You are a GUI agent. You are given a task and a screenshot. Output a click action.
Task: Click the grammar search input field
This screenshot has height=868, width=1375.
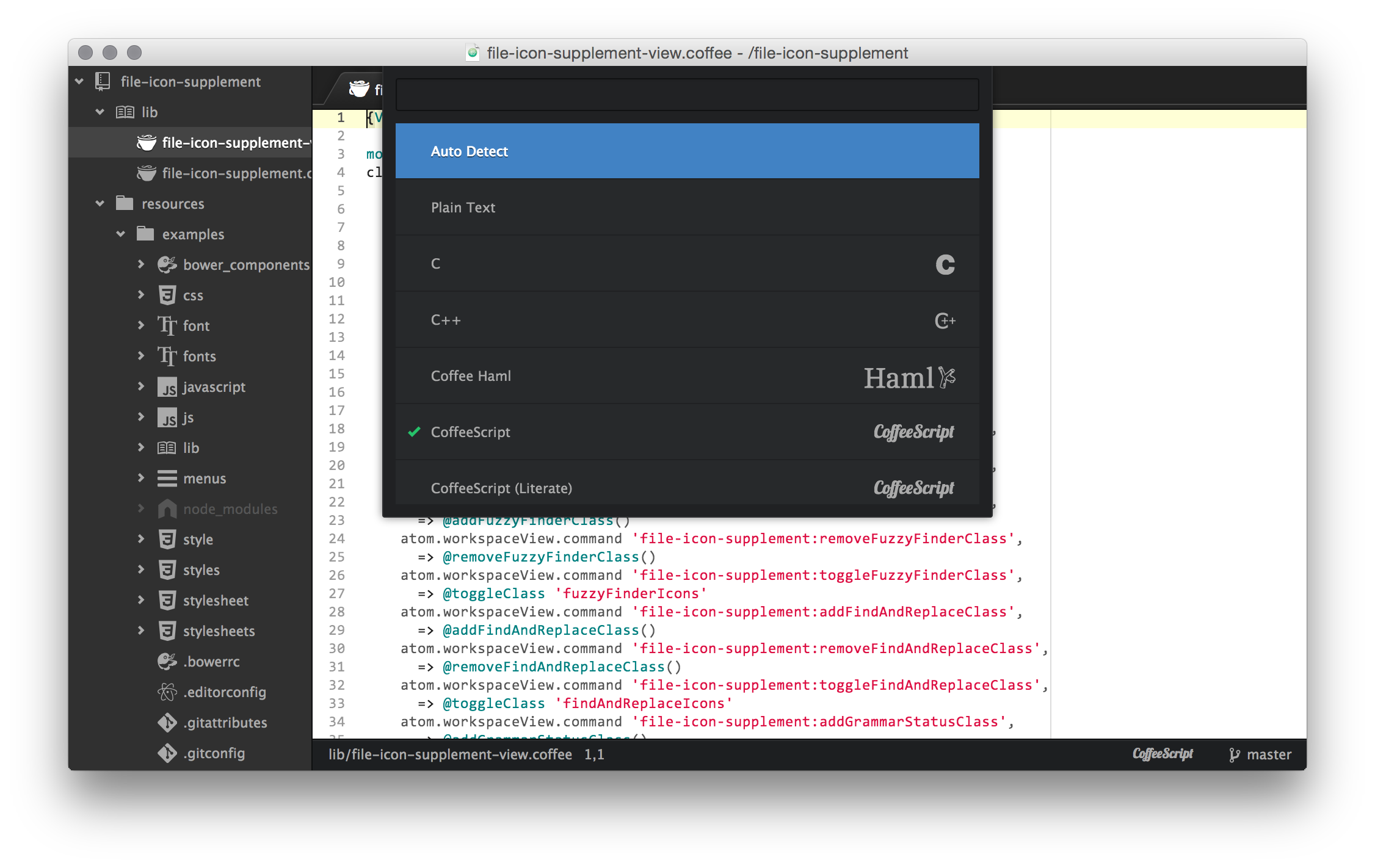[686, 95]
